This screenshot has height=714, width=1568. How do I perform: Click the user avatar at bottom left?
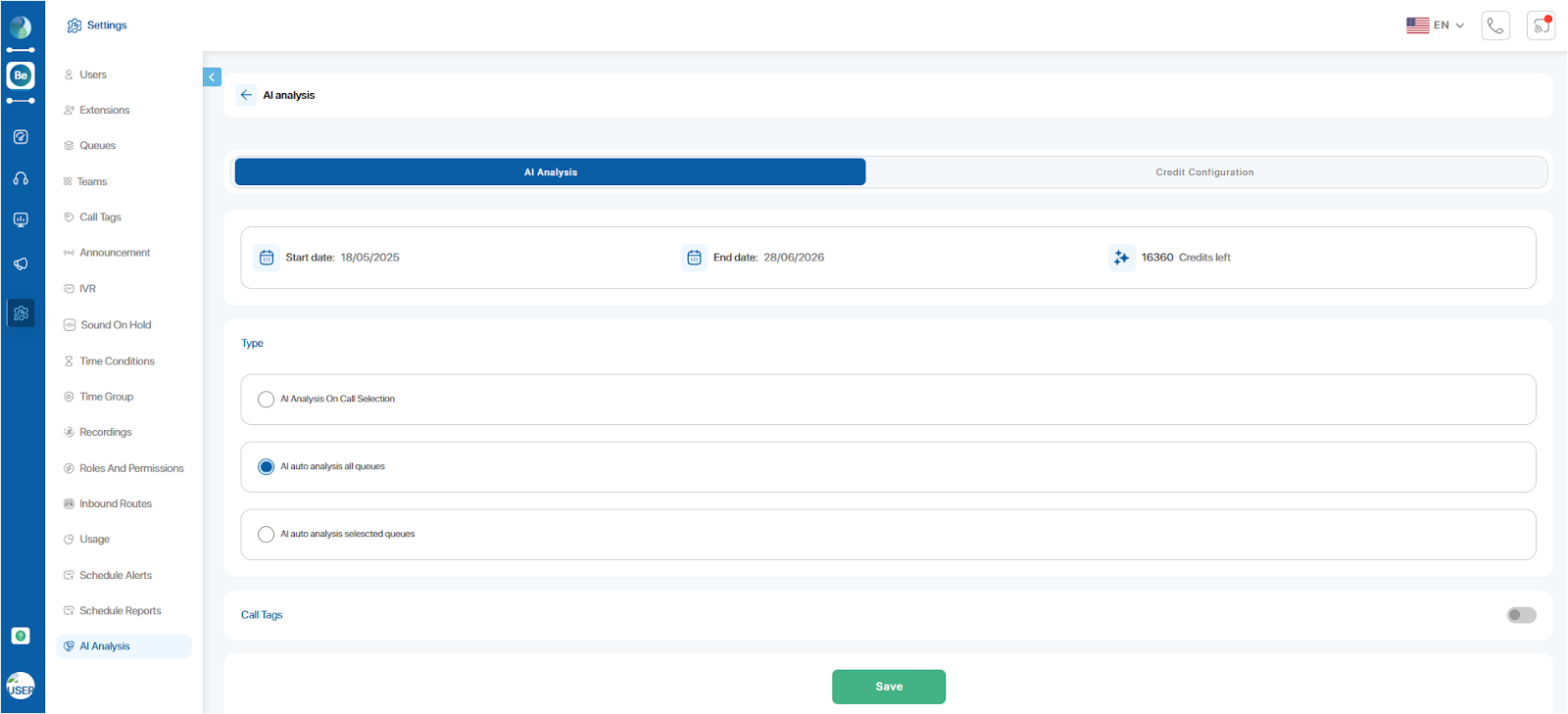(x=21, y=686)
